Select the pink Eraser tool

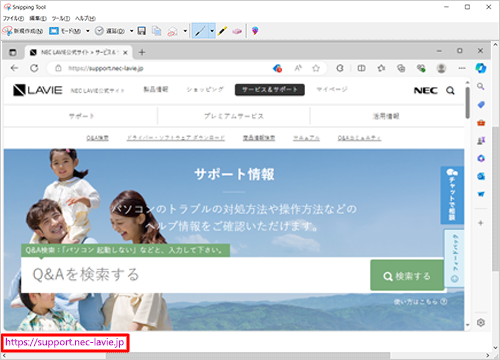(x=237, y=31)
